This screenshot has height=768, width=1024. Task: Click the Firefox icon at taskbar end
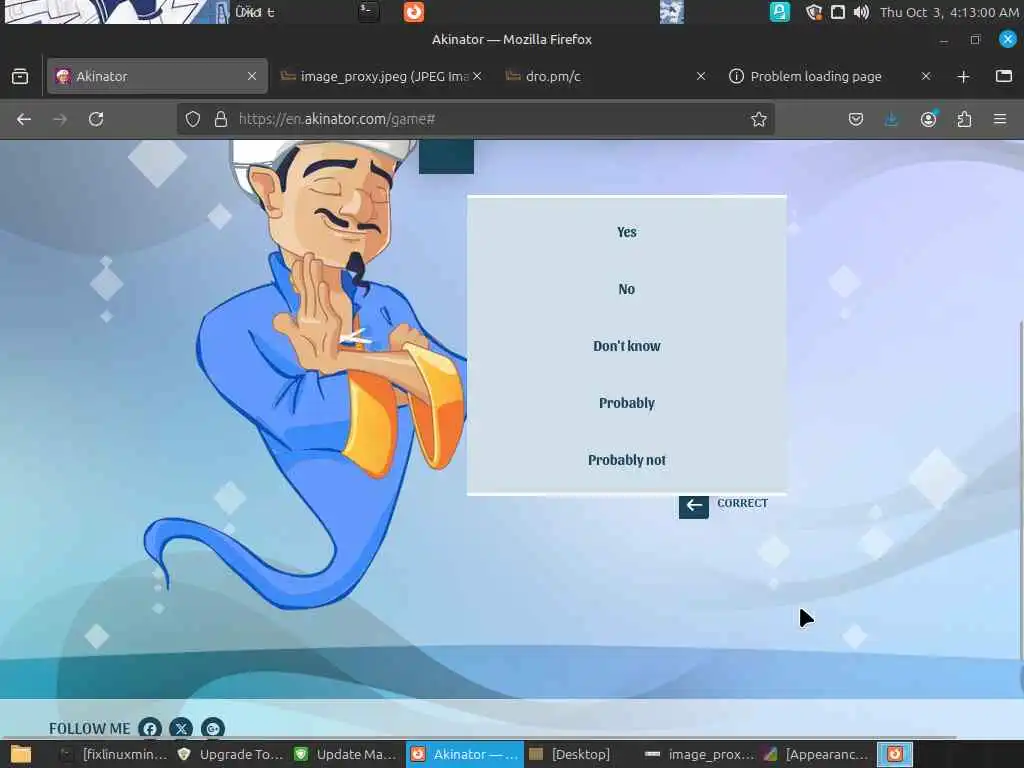pyautogui.click(x=895, y=754)
